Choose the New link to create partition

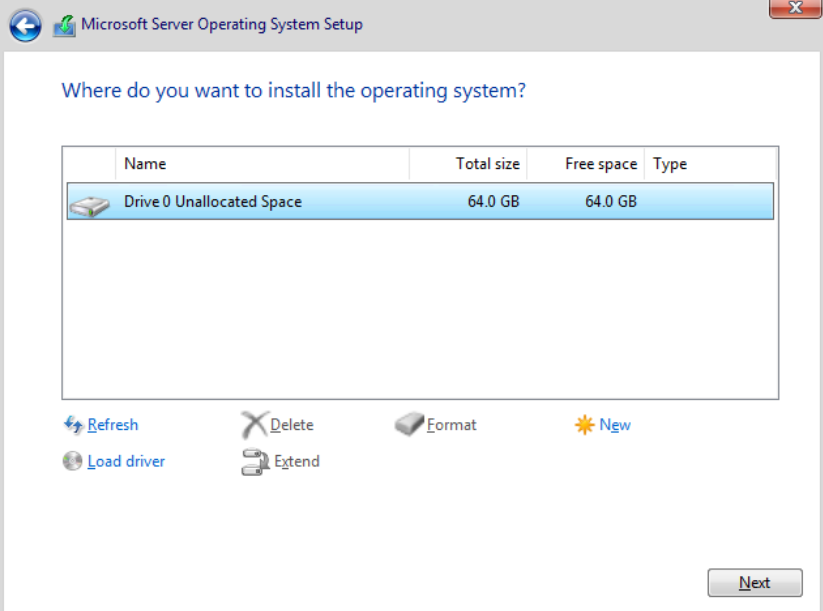pyautogui.click(x=615, y=425)
